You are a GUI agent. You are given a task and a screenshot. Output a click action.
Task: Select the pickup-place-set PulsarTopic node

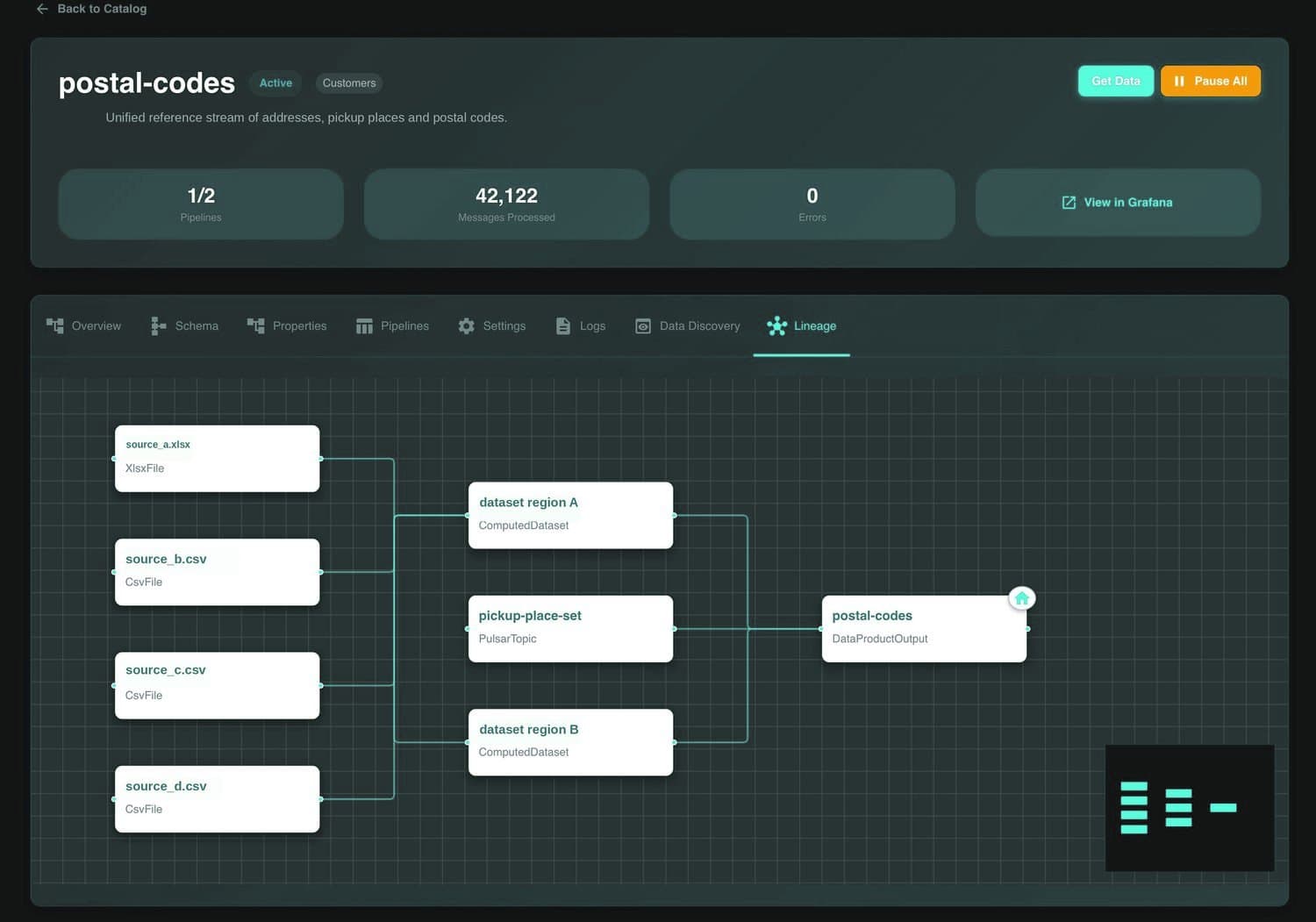coord(571,629)
